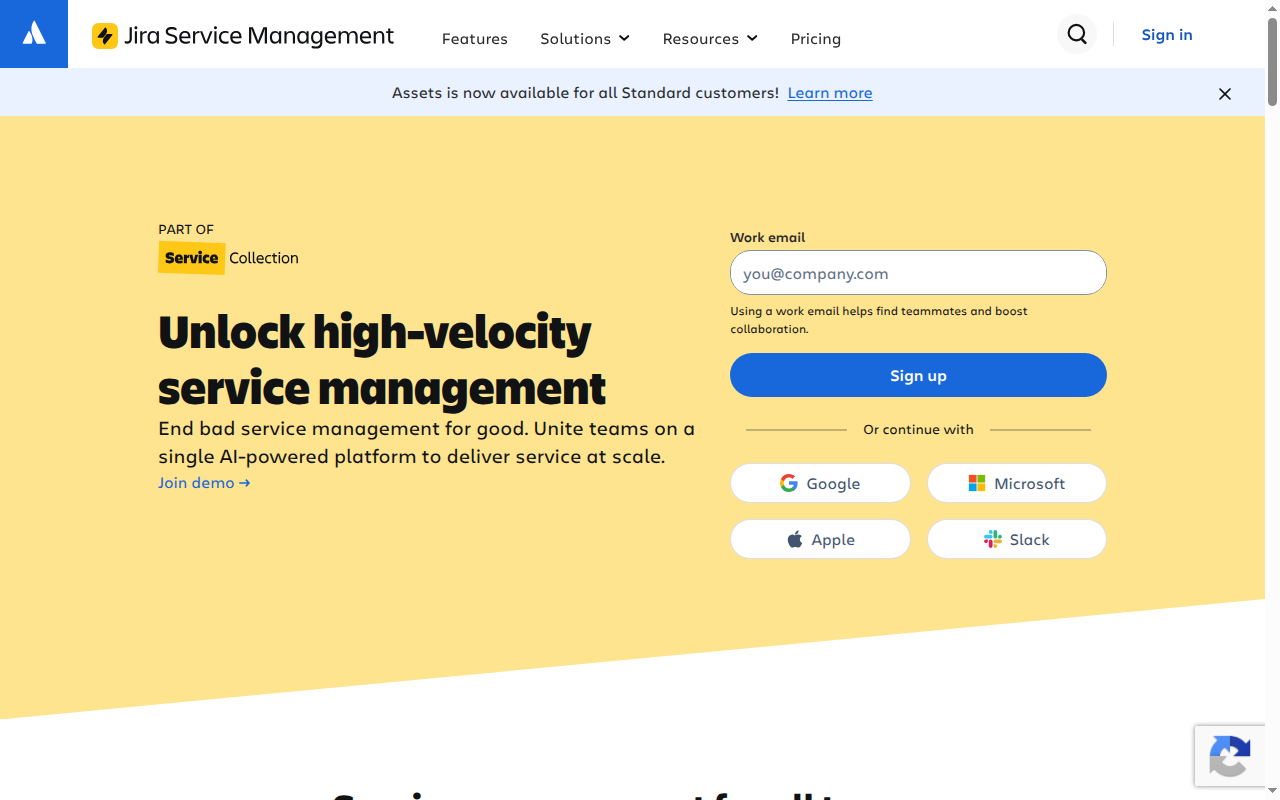Open the Join demo link
The height and width of the screenshot is (800, 1280).
pos(204,483)
